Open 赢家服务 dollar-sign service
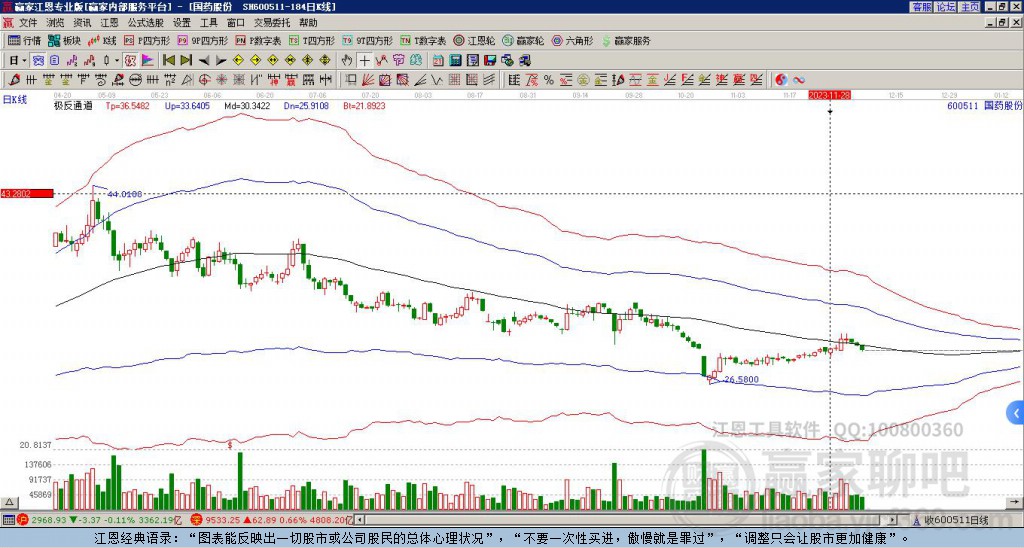 tap(626, 40)
